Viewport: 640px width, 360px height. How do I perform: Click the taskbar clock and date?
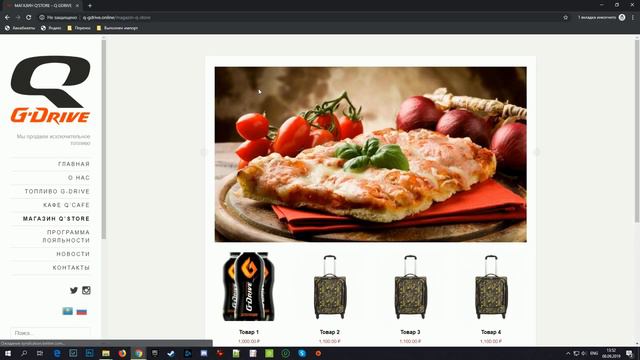[611, 353]
